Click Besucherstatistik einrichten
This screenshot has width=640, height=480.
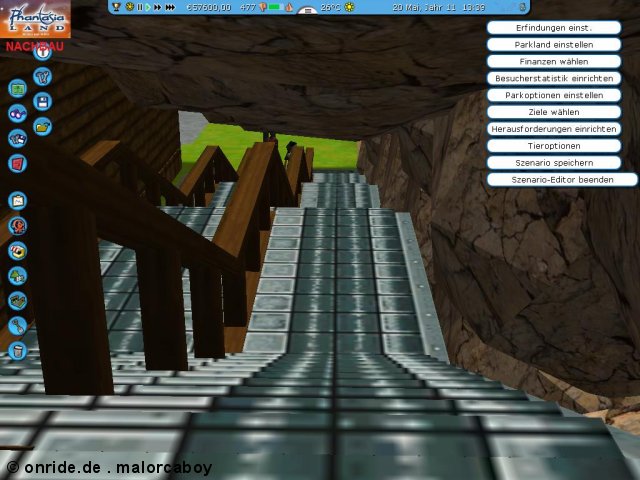coord(554,78)
